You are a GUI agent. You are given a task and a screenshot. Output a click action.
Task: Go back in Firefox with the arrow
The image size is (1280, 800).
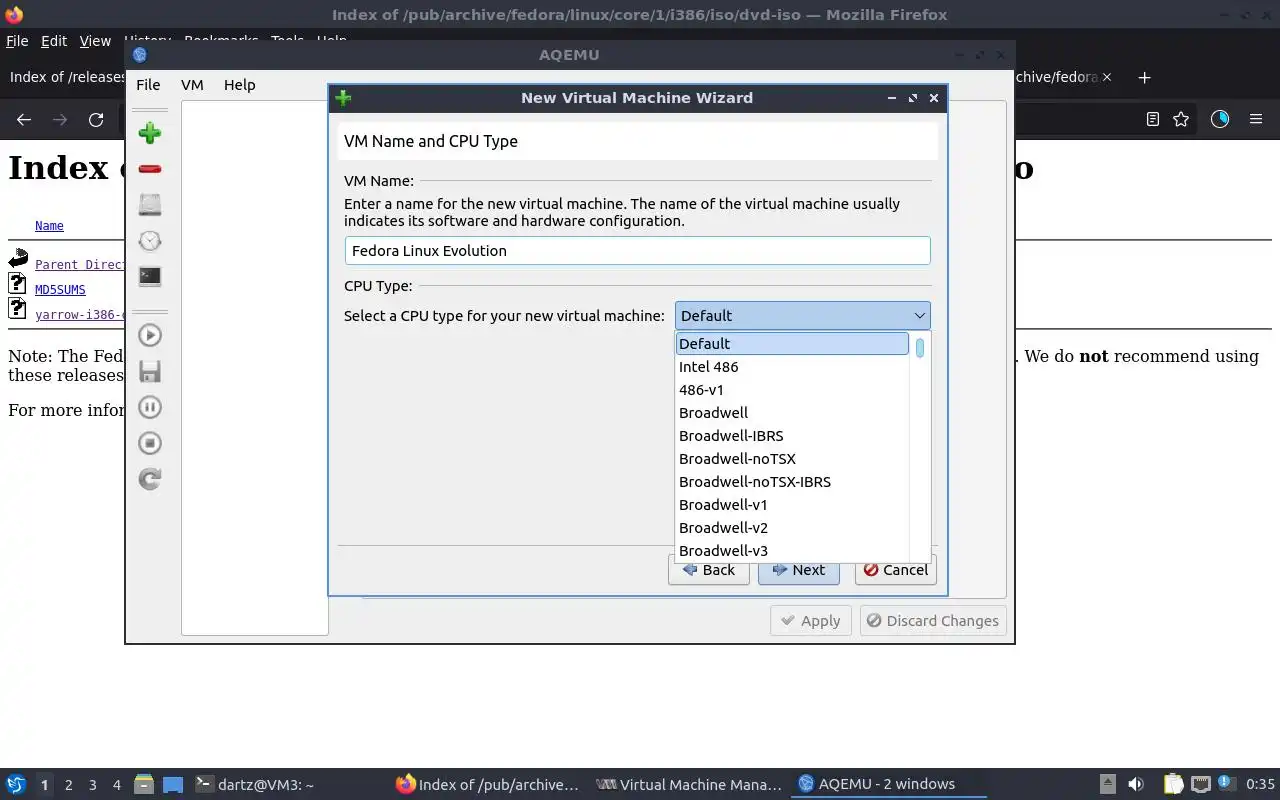(x=24, y=119)
